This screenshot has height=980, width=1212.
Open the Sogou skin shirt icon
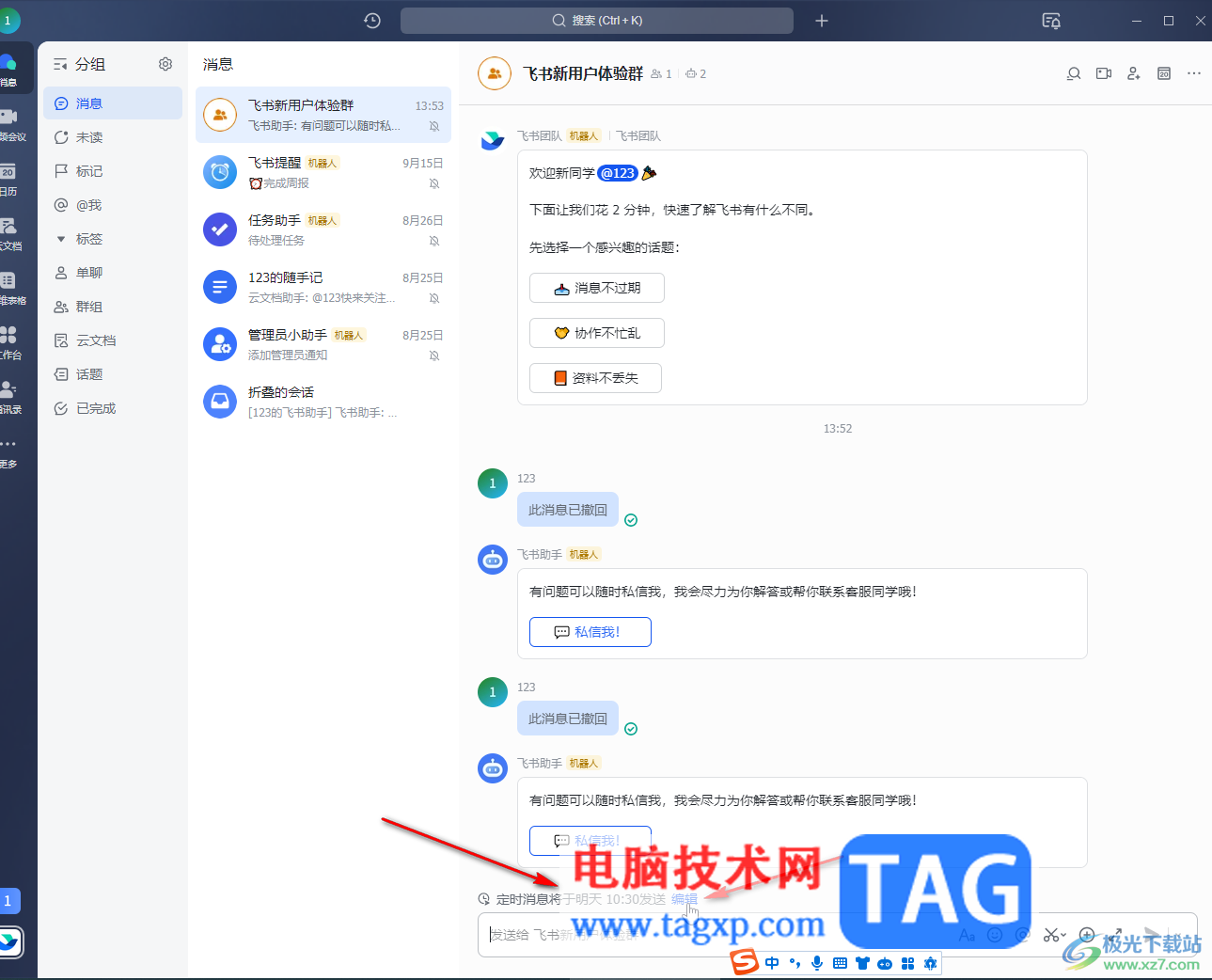tap(862, 963)
